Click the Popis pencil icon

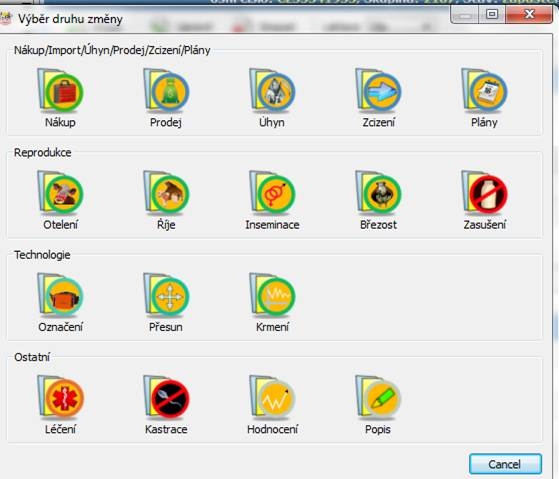378,398
